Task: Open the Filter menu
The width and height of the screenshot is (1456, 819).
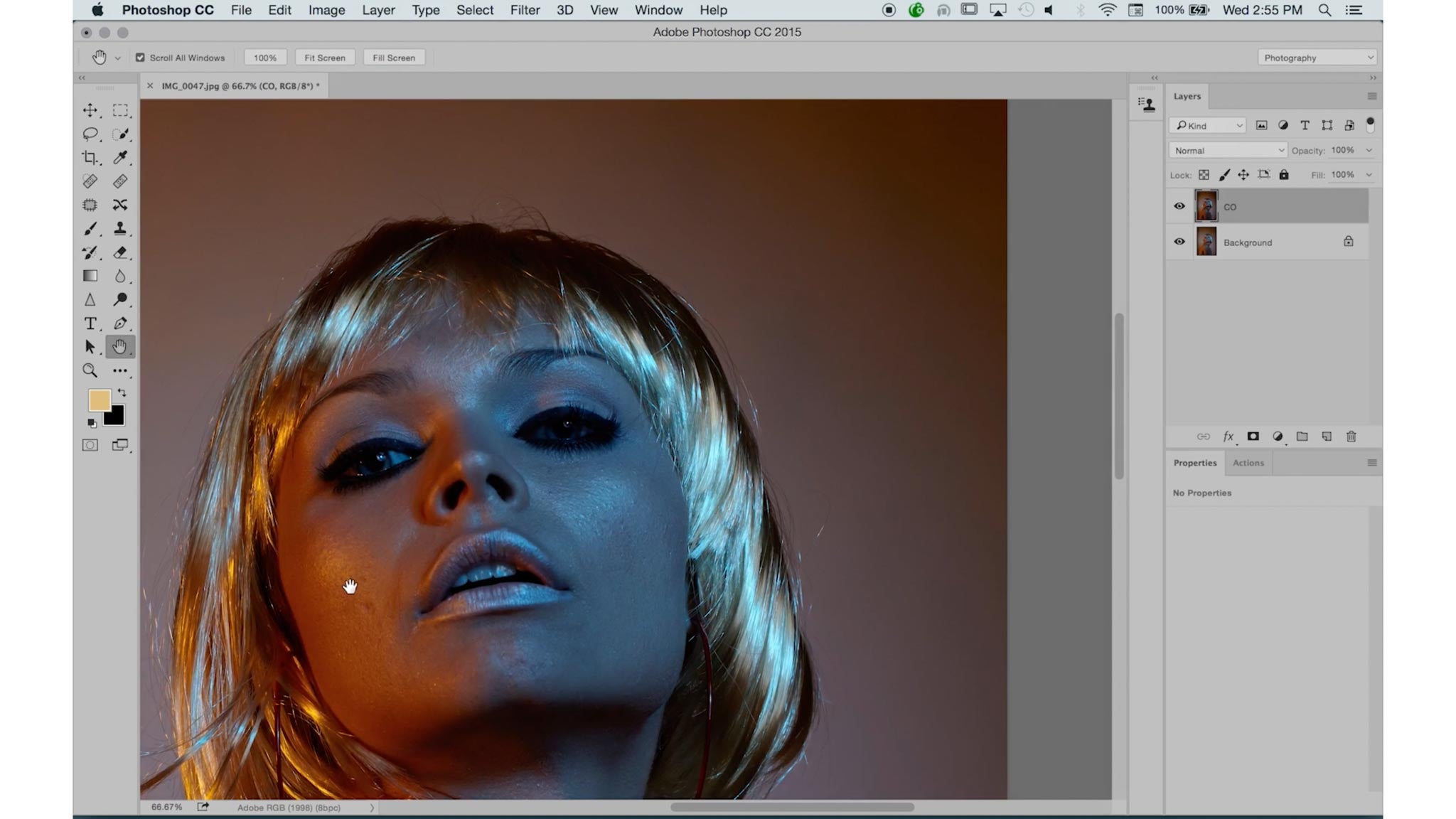Action: click(525, 10)
